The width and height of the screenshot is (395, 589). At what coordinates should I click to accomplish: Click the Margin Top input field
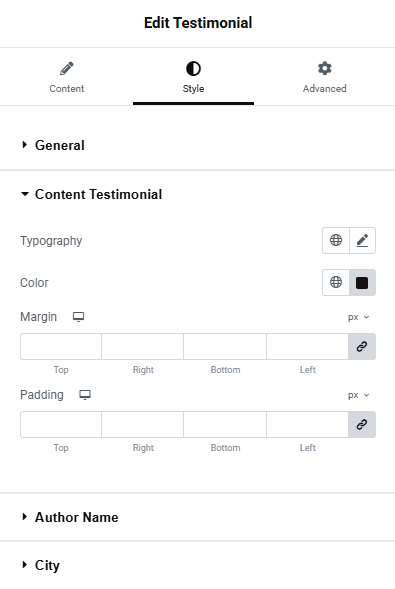pyautogui.click(x=61, y=346)
